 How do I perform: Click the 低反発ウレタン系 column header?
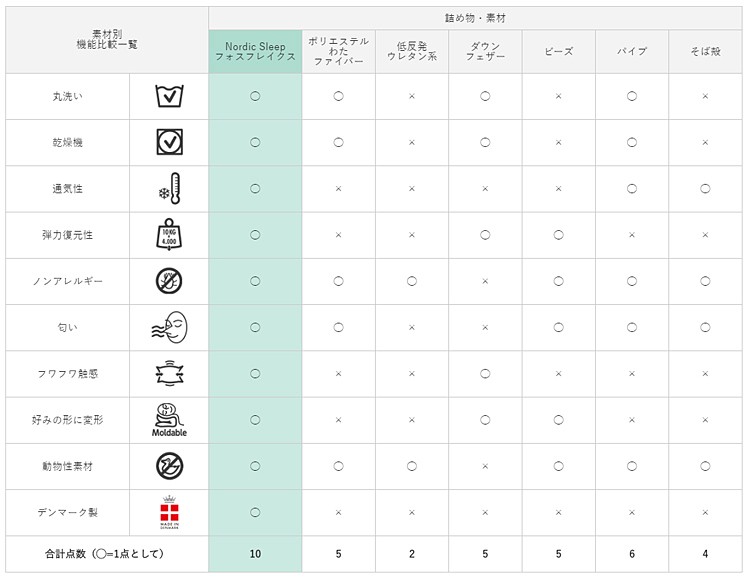pyautogui.click(x=411, y=52)
